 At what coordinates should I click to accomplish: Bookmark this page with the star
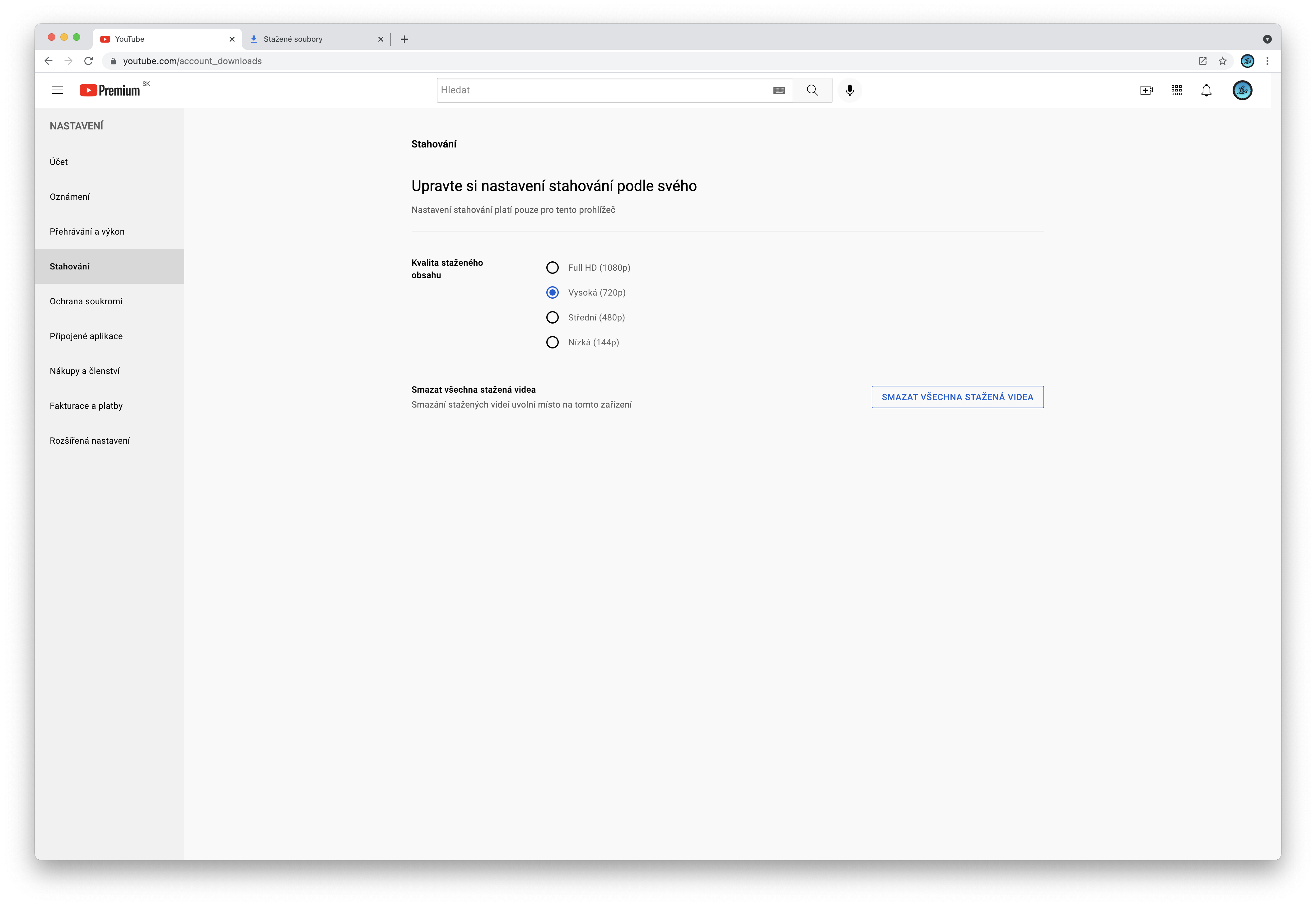pyautogui.click(x=1222, y=61)
